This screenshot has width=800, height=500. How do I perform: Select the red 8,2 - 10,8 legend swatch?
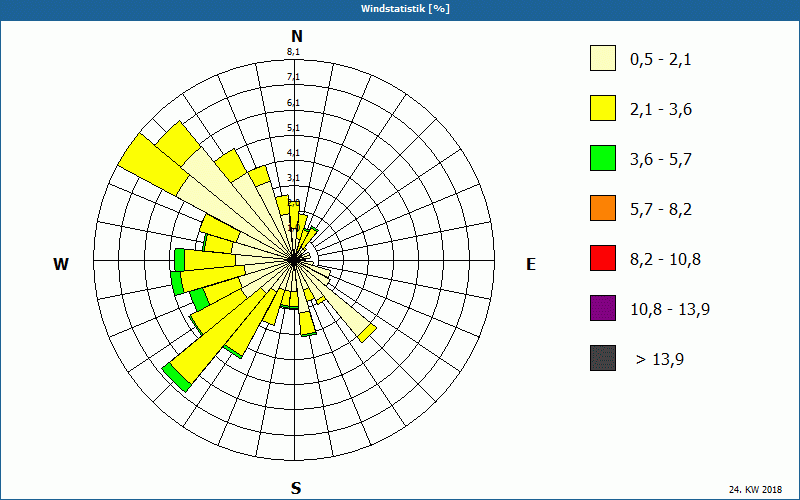point(603,258)
